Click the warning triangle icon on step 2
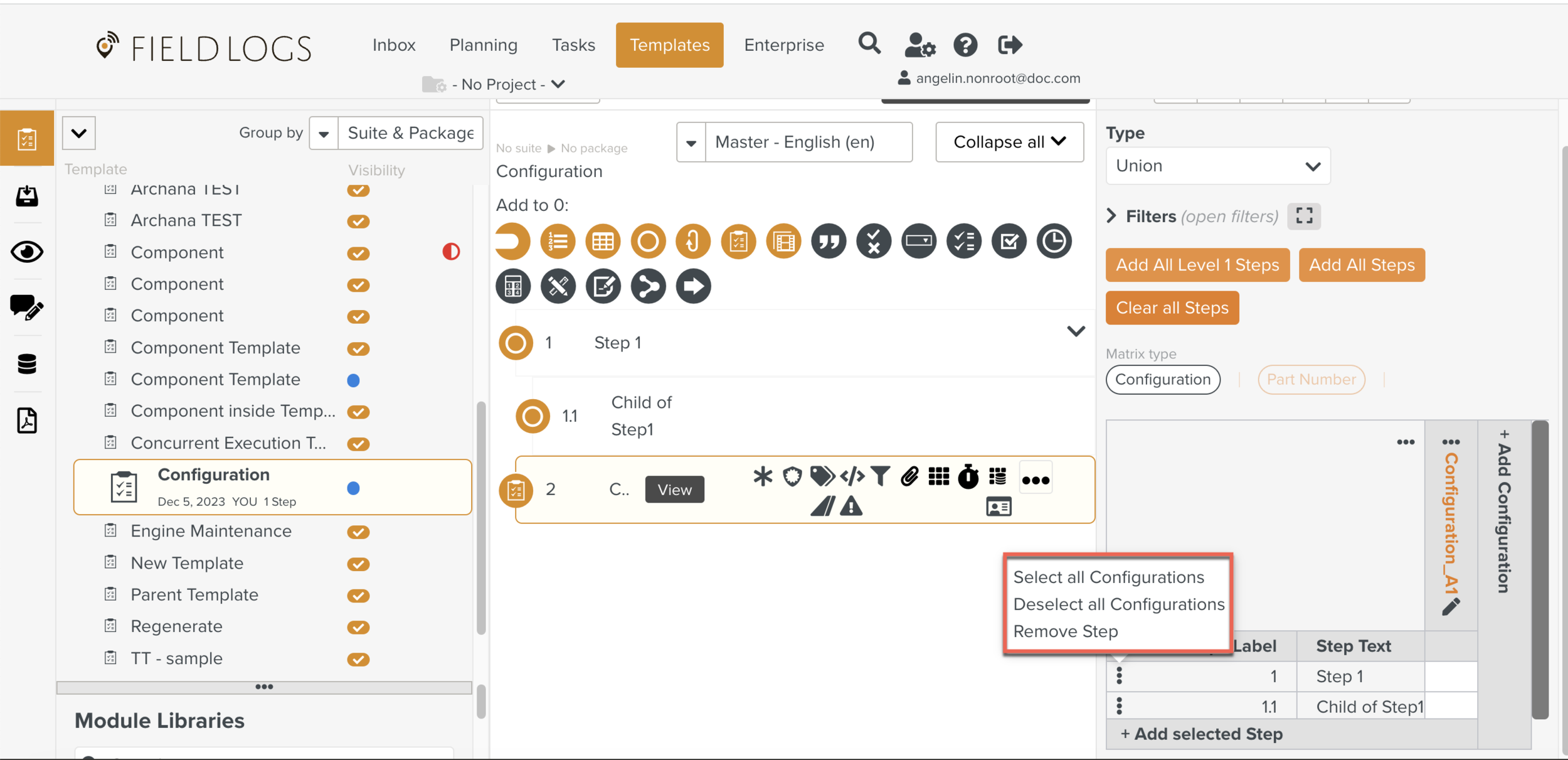Image resolution: width=1568 pixels, height=760 pixels. click(851, 506)
